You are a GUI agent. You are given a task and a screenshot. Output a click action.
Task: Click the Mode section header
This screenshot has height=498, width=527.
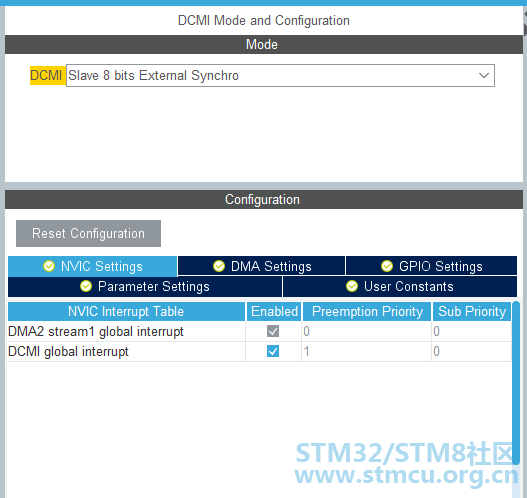click(264, 44)
